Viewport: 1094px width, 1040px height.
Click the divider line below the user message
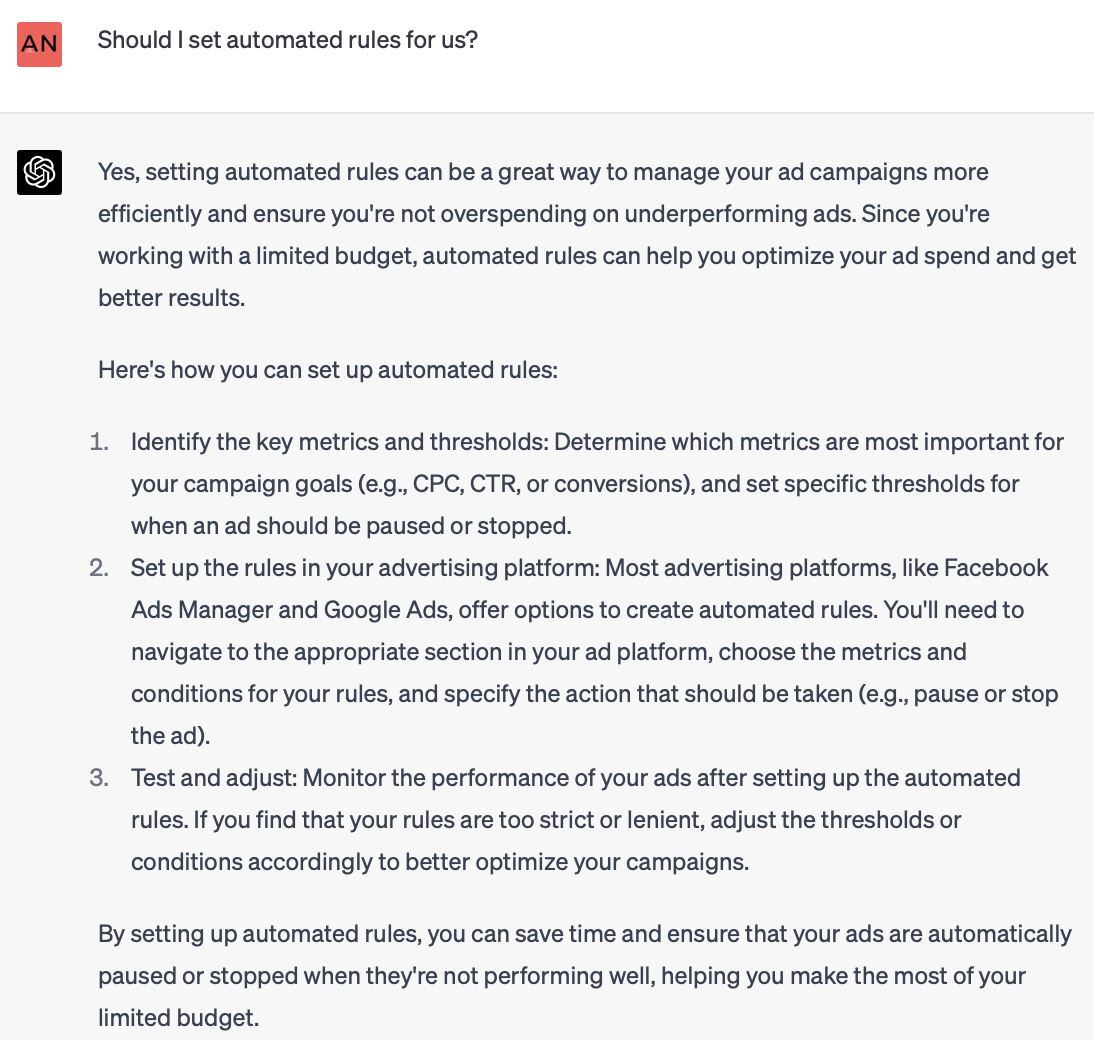click(x=547, y=112)
